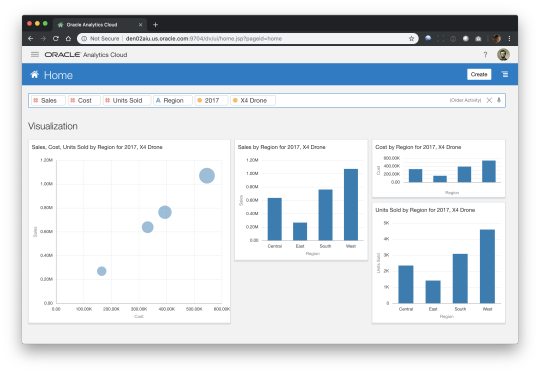The image size is (540, 373).
Task: Click the Create button
Action: pyautogui.click(x=479, y=74)
